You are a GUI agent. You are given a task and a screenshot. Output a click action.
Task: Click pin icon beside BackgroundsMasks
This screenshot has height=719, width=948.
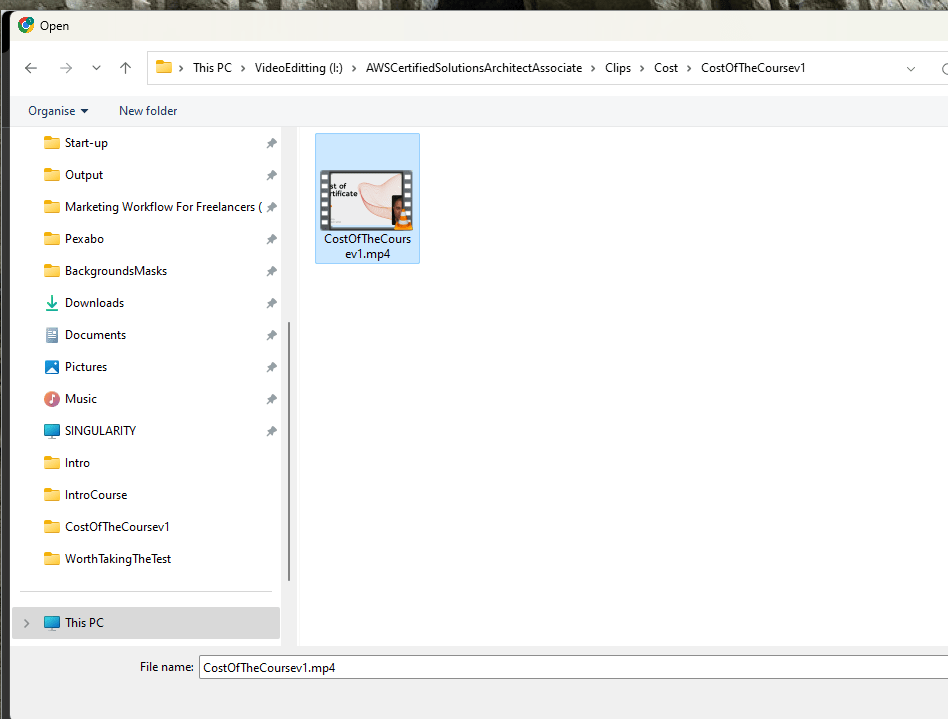click(271, 272)
